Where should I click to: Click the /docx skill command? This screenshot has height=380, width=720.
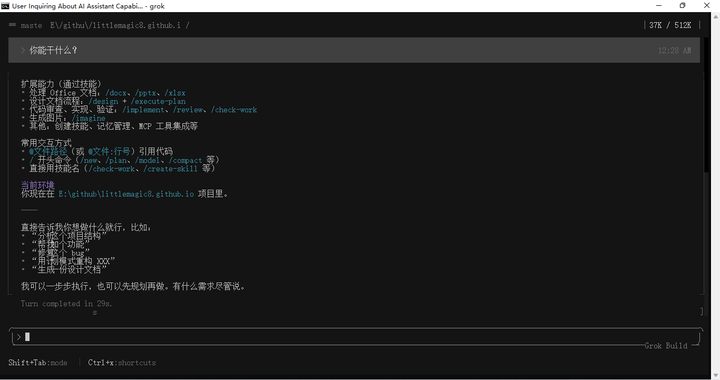116,93
